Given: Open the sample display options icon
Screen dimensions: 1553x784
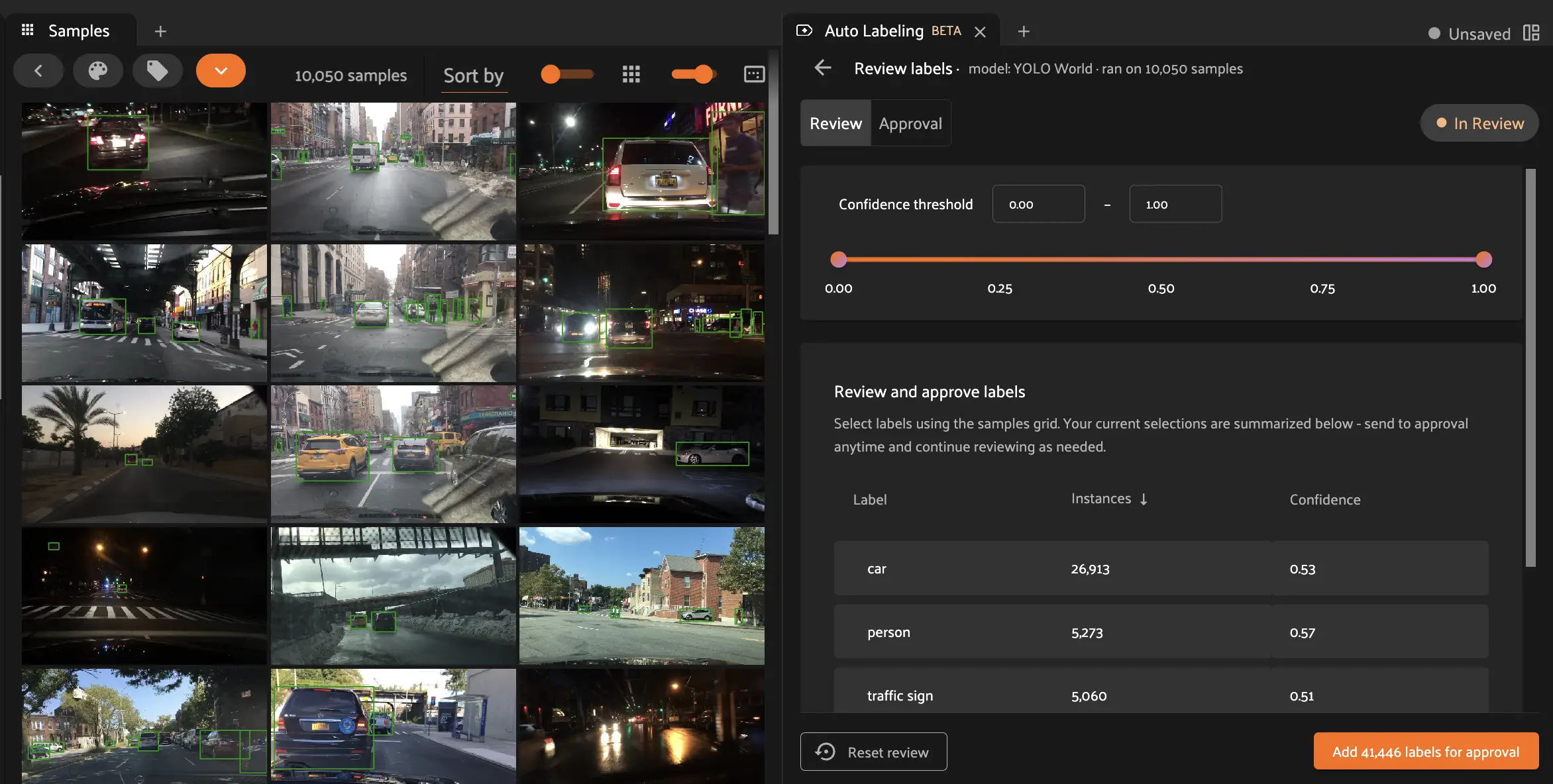Looking at the screenshot, I should tap(754, 74).
